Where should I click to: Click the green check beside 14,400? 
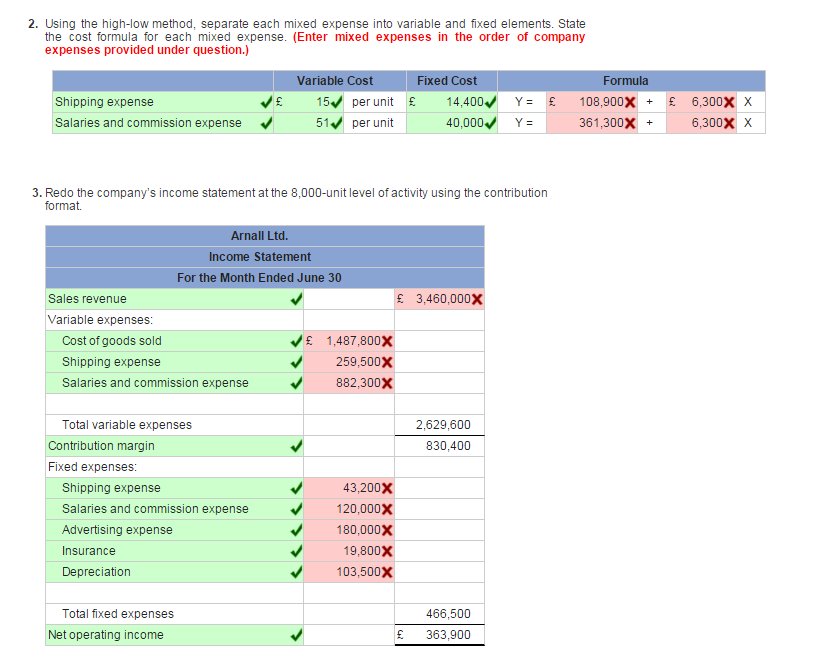point(490,101)
